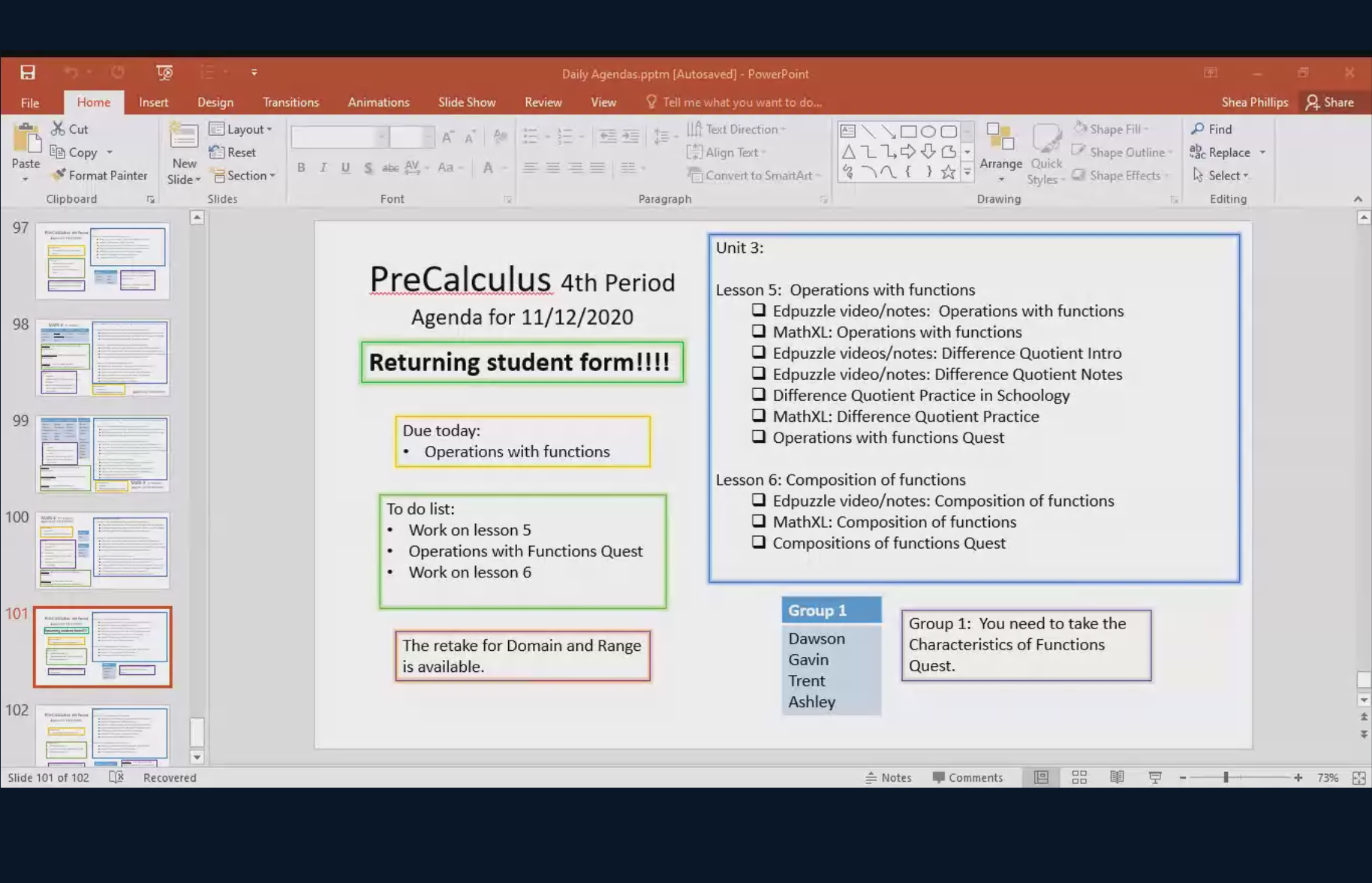
Task: Open the Review tab
Action: [543, 102]
